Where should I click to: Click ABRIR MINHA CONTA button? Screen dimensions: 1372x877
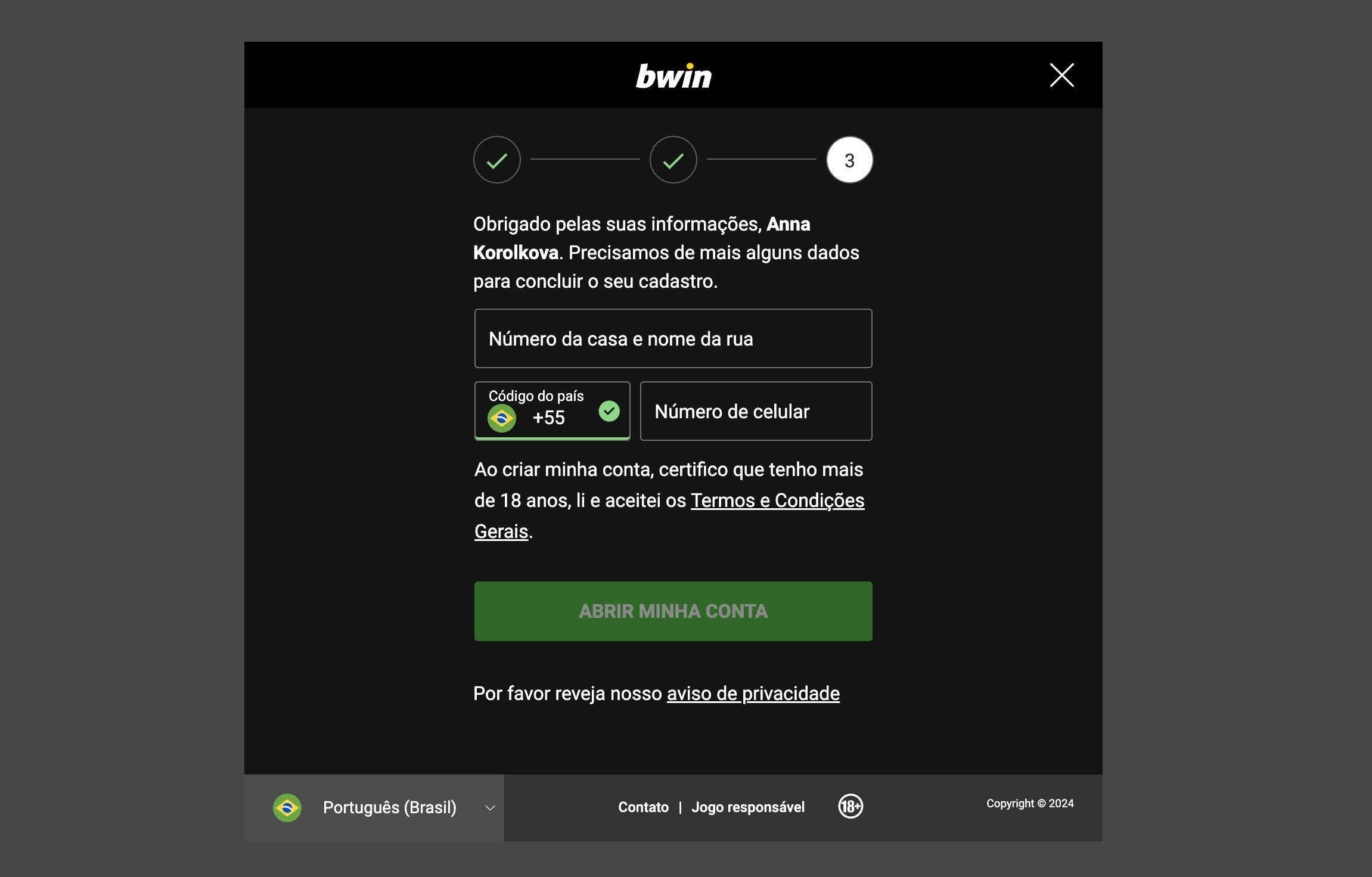click(x=673, y=611)
